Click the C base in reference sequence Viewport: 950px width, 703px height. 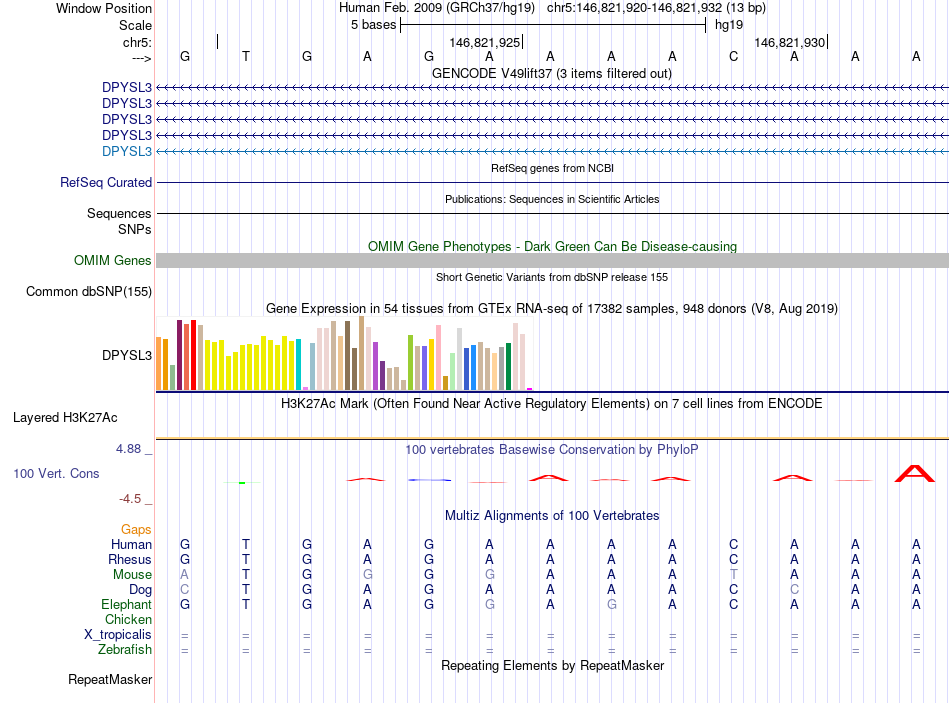click(x=733, y=56)
